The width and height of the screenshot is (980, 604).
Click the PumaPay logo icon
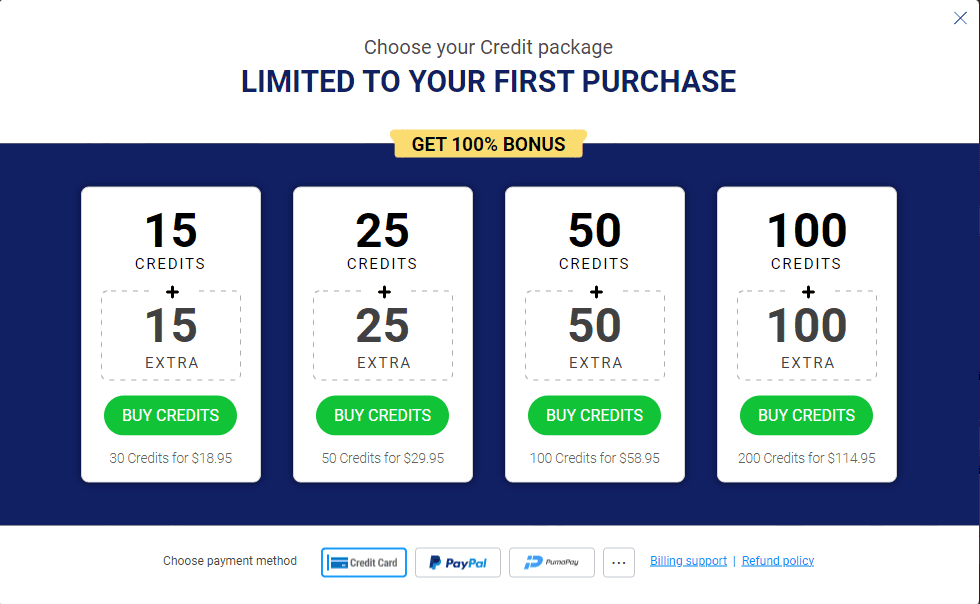point(533,563)
